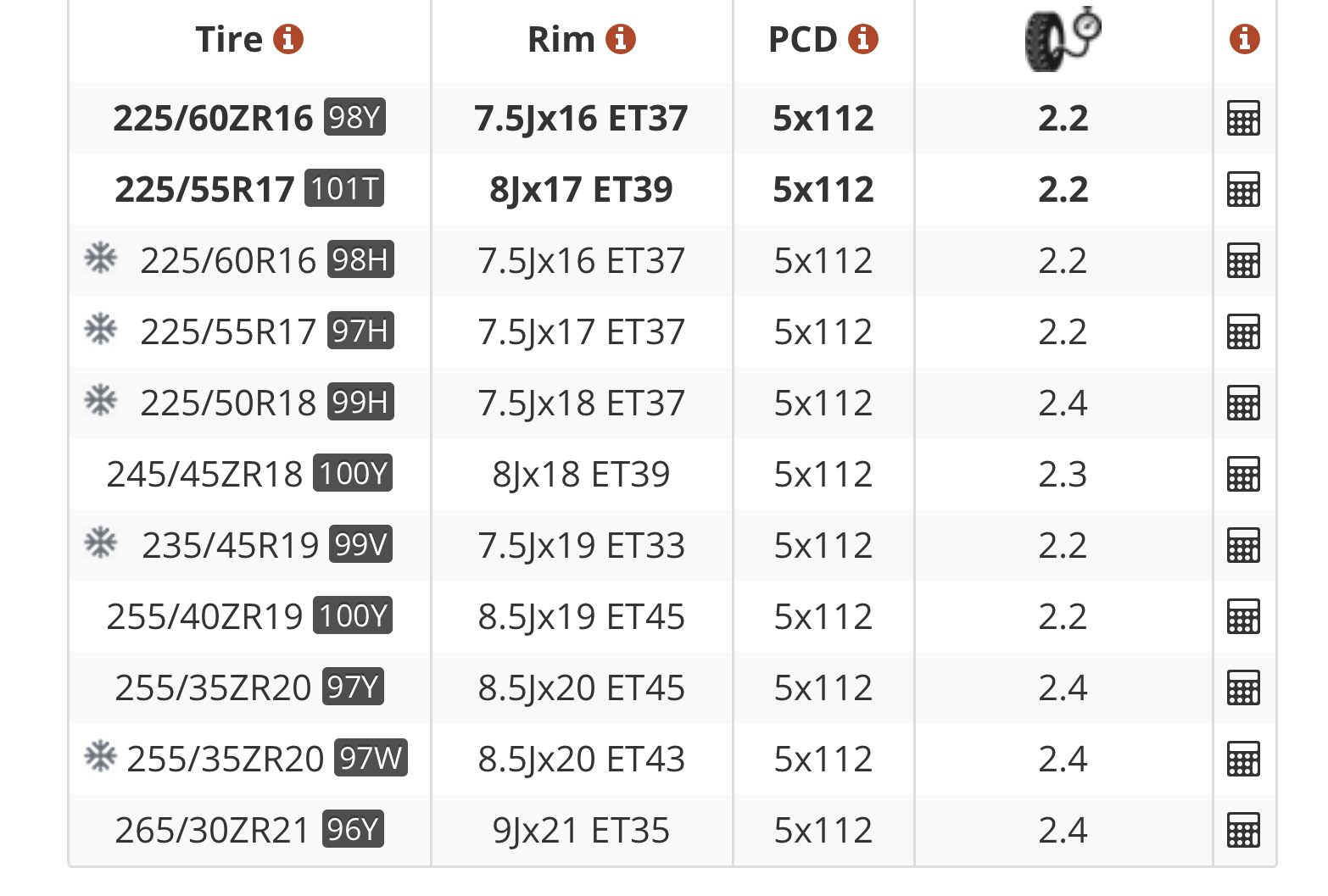The height and width of the screenshot is (896, 1328).
Task: Click the 101T load index badge
Action: (344, 188)
